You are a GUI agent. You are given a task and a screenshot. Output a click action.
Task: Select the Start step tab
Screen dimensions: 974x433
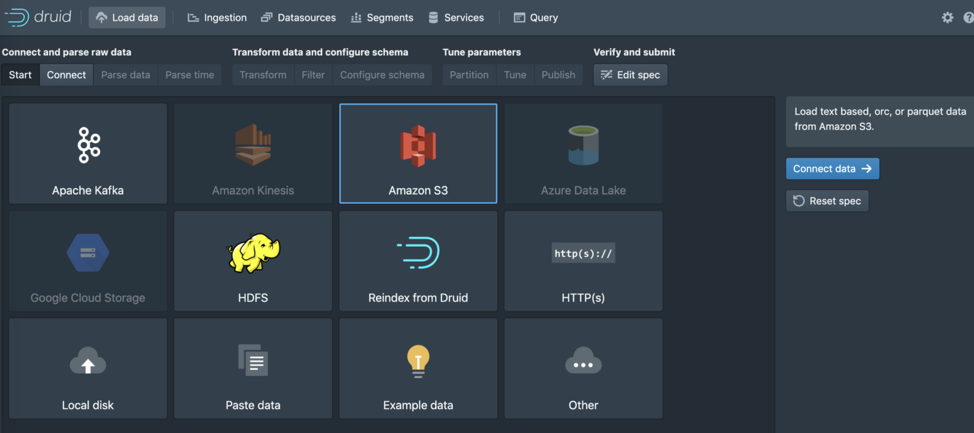(20, 75)
